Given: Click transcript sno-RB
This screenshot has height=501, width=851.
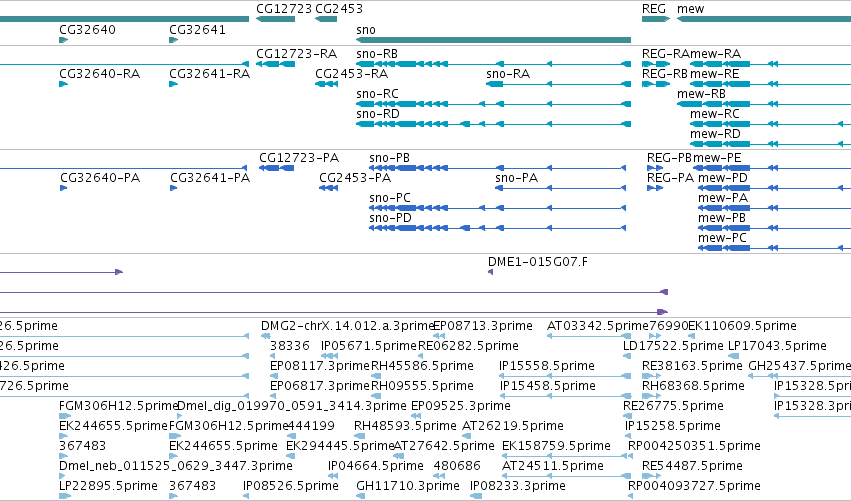Looking at the screenshot, I should 377,54.
